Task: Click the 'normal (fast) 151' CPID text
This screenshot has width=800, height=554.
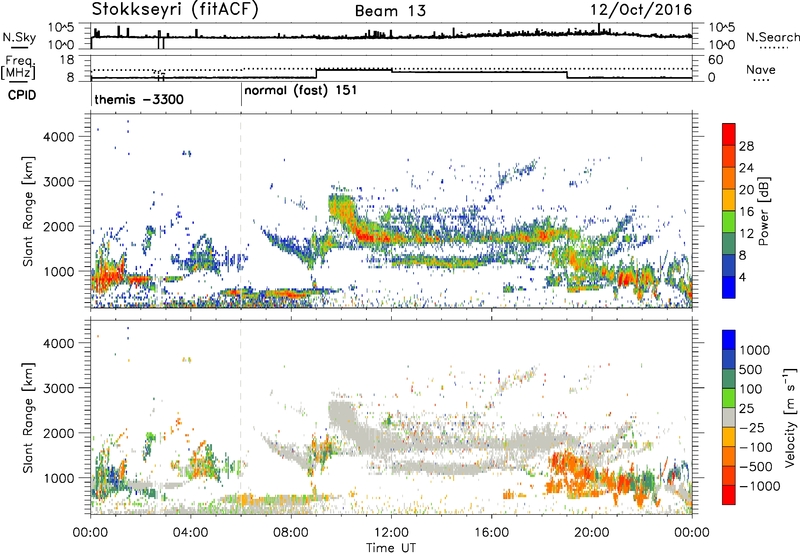Action: pos(301,91)
